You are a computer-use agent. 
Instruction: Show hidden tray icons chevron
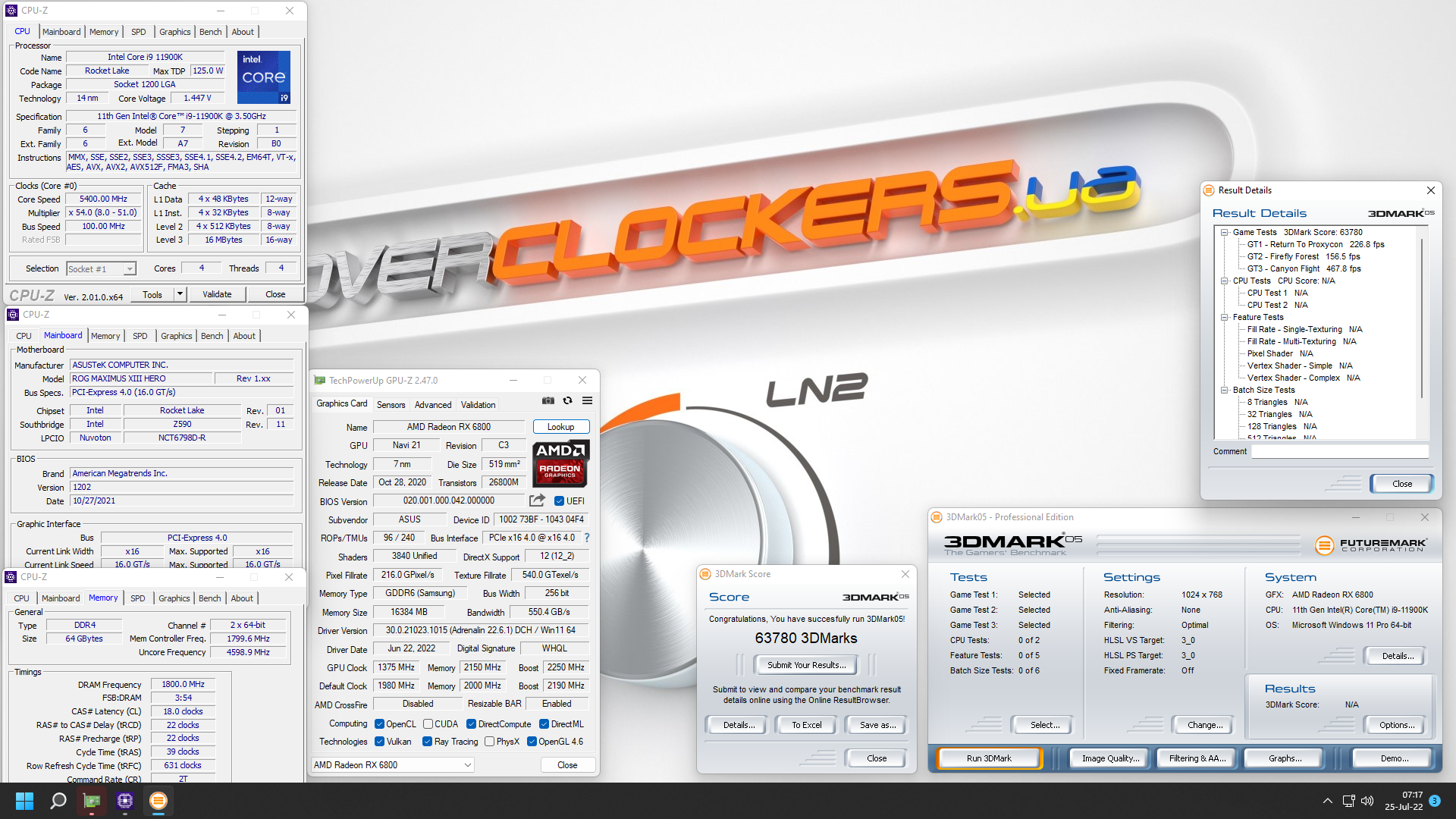(1328, 801)
